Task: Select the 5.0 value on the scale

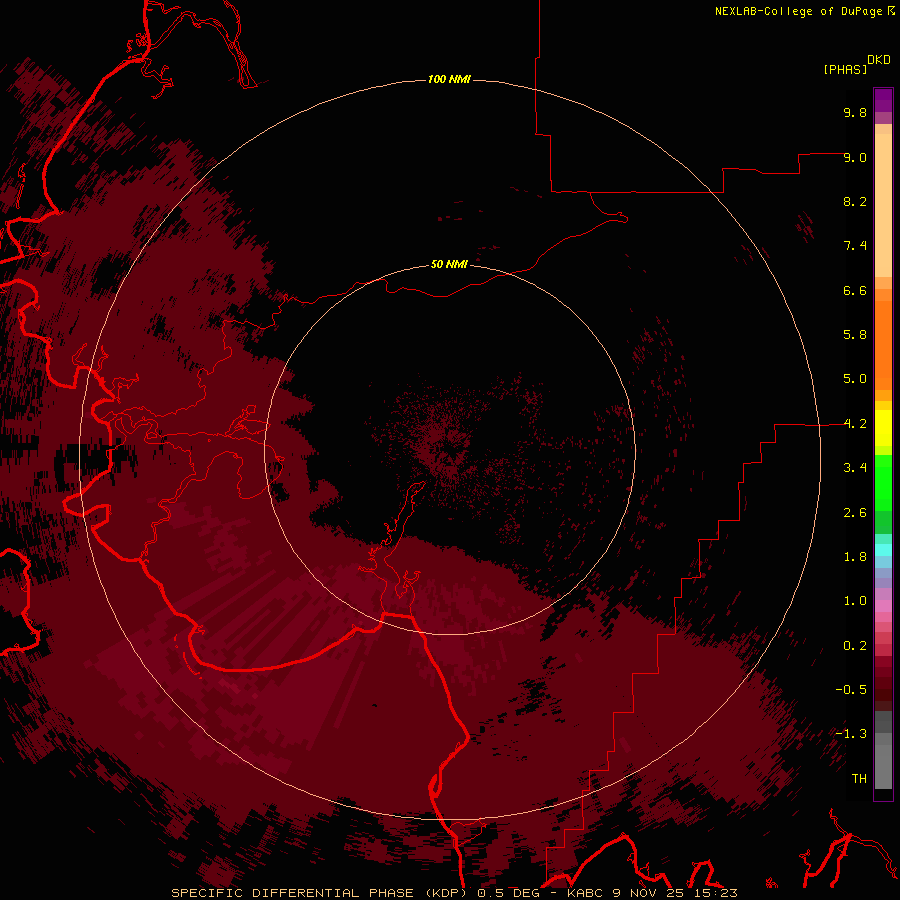Action: coord(855,379)
